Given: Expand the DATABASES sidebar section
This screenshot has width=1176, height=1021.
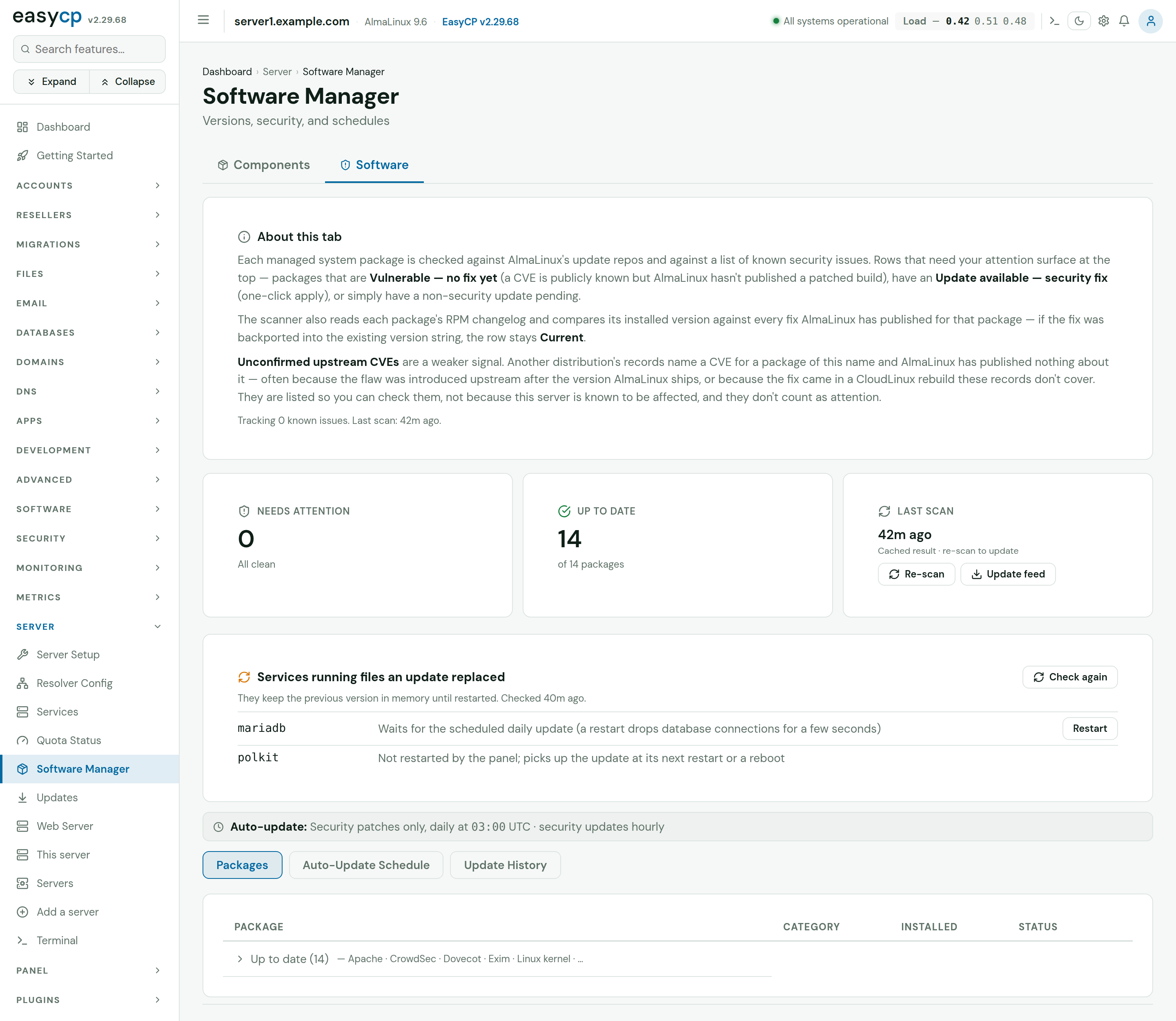Looking at the screenshot, I should [x=89, y=332].
